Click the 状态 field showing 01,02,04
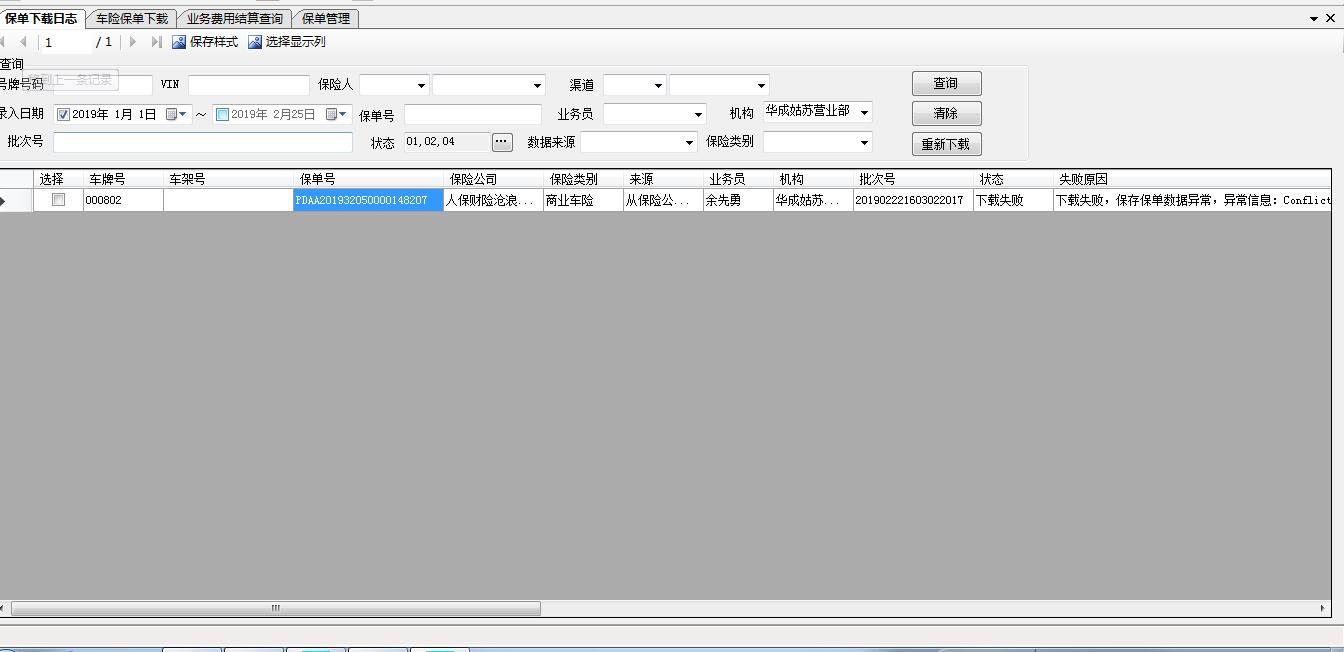1344x652 pixels. pos(446,142)
